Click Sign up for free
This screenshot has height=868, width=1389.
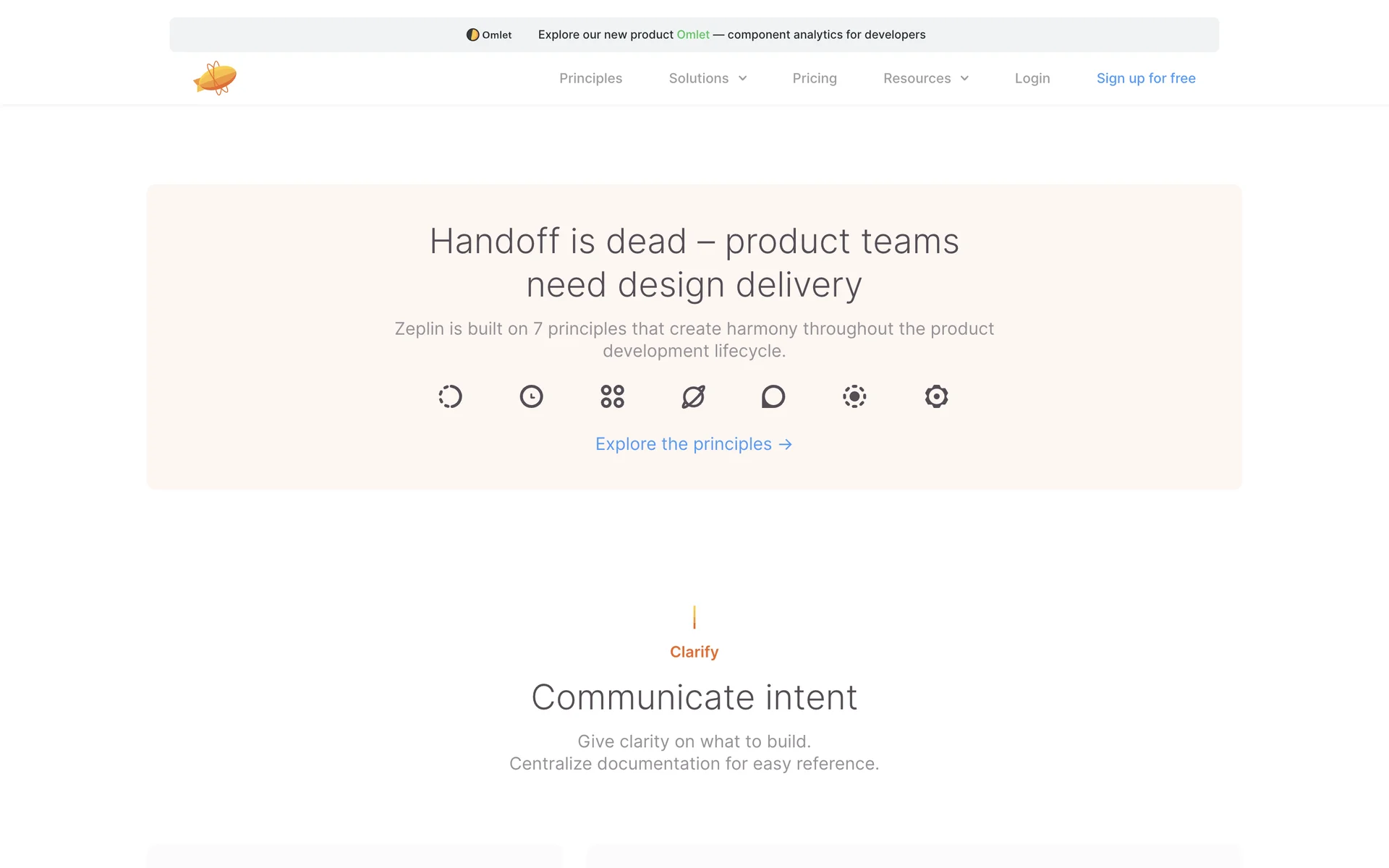(1145, 78)
